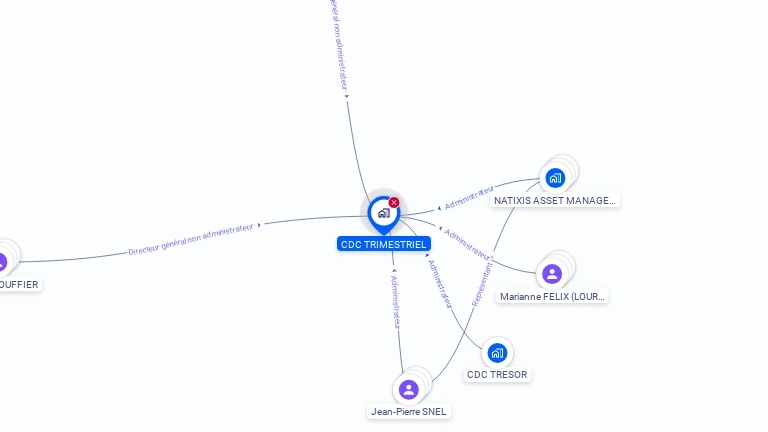768x432 pixels.
Task: Select the NATIXIS ASSET MANAGEMENT company node icon
Action: [x=555, y=178]
